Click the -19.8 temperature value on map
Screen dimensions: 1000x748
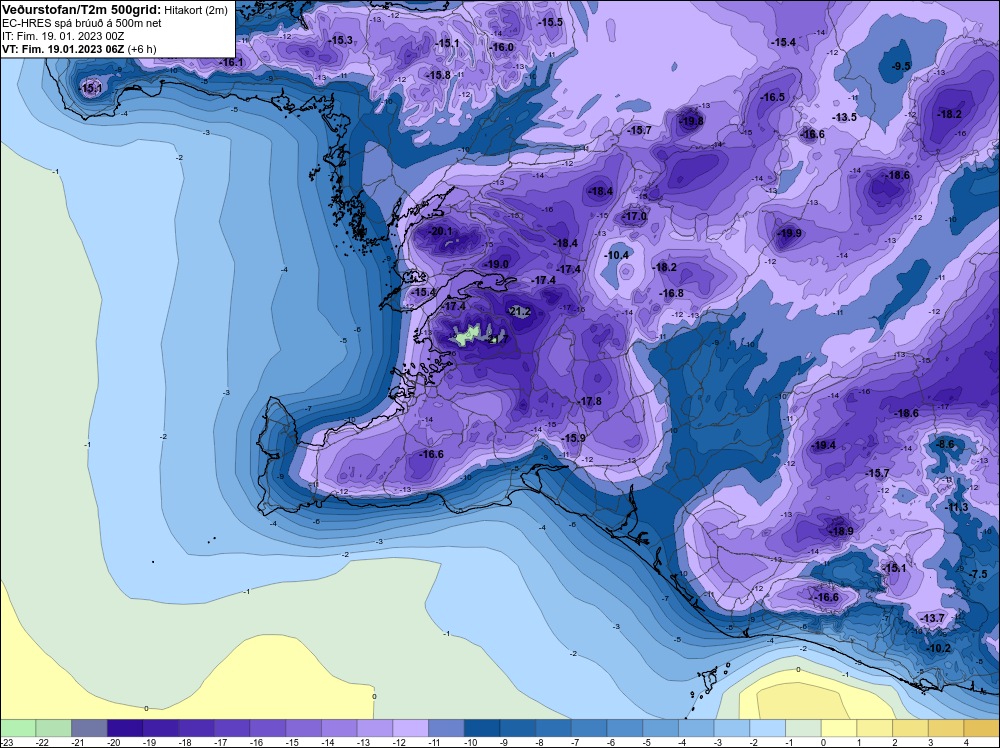pos(692,121)
